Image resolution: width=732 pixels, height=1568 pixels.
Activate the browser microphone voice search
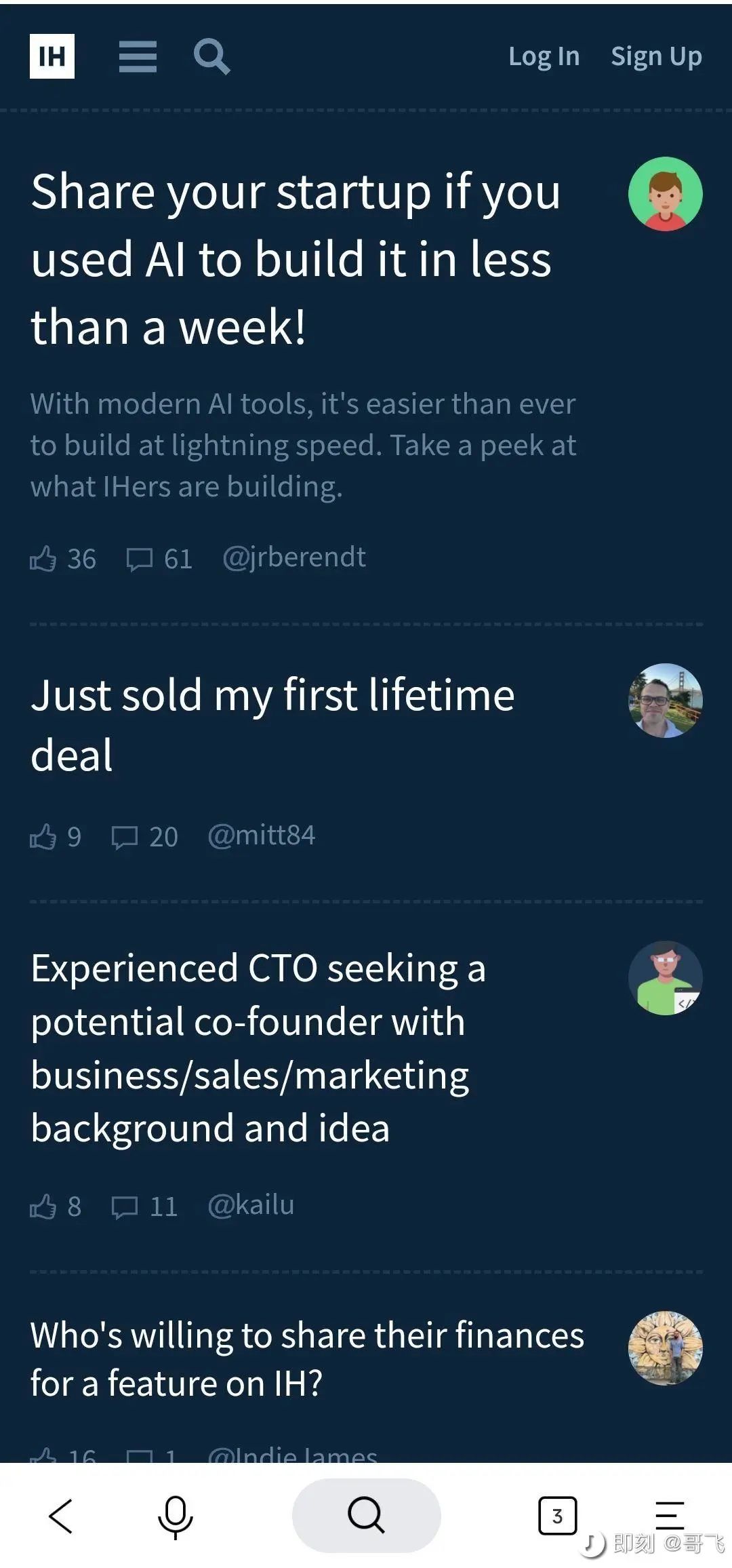[176, 1515]
